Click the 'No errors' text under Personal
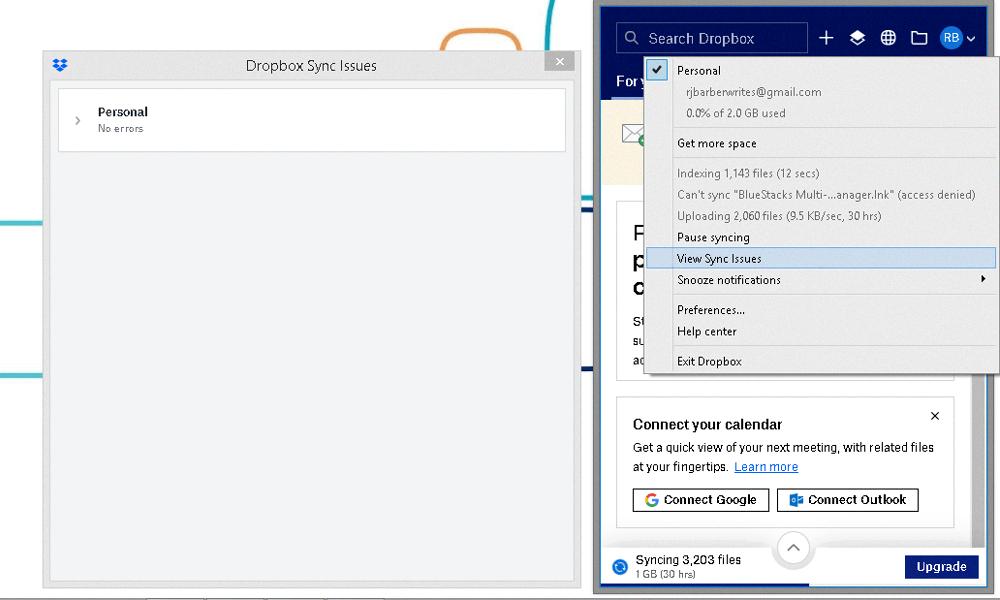Viewport: 1000px width, 600px height. (121, 128)
